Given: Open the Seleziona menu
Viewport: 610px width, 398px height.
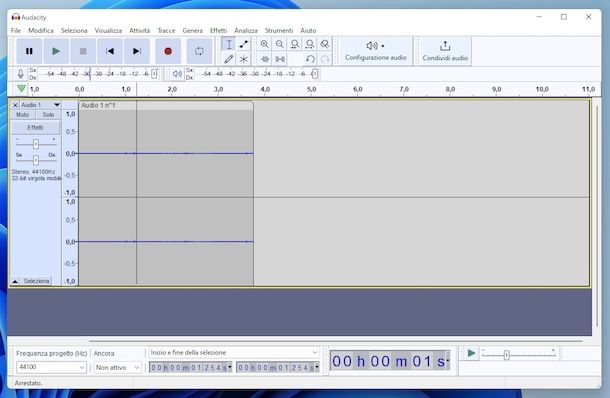Looking at the screenshot, I should (x=74, y=30).
